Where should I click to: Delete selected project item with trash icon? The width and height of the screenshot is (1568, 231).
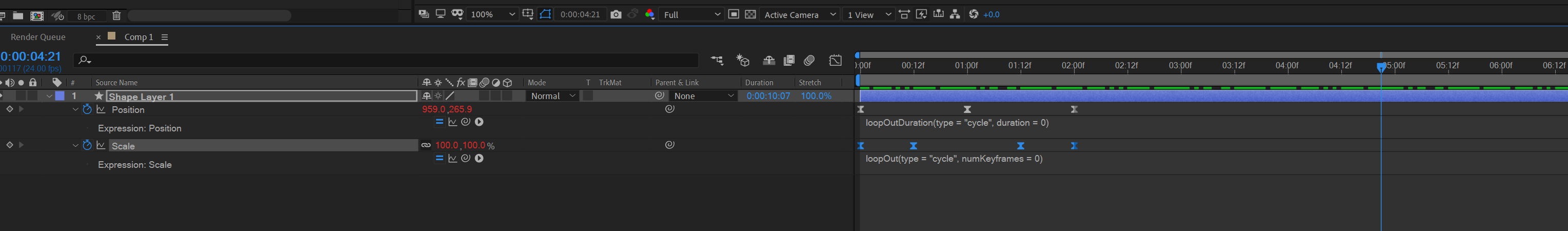[x=116, y=16]
